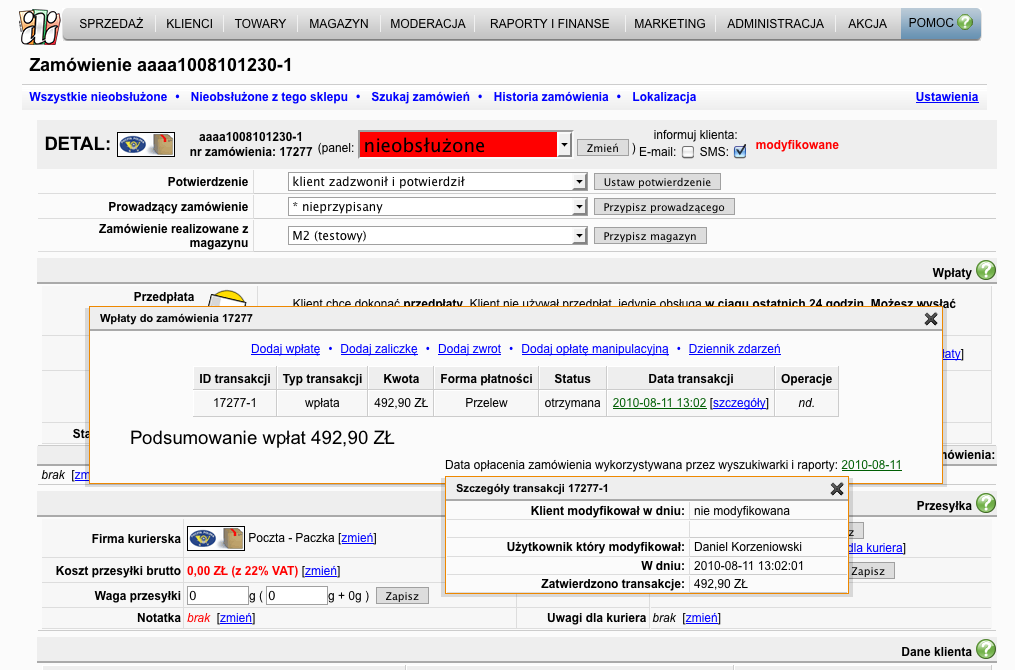Click the Dodaj opłatę manipulacyjną link
This screenshot has height=670, width=1015.
tap(595, 349)
